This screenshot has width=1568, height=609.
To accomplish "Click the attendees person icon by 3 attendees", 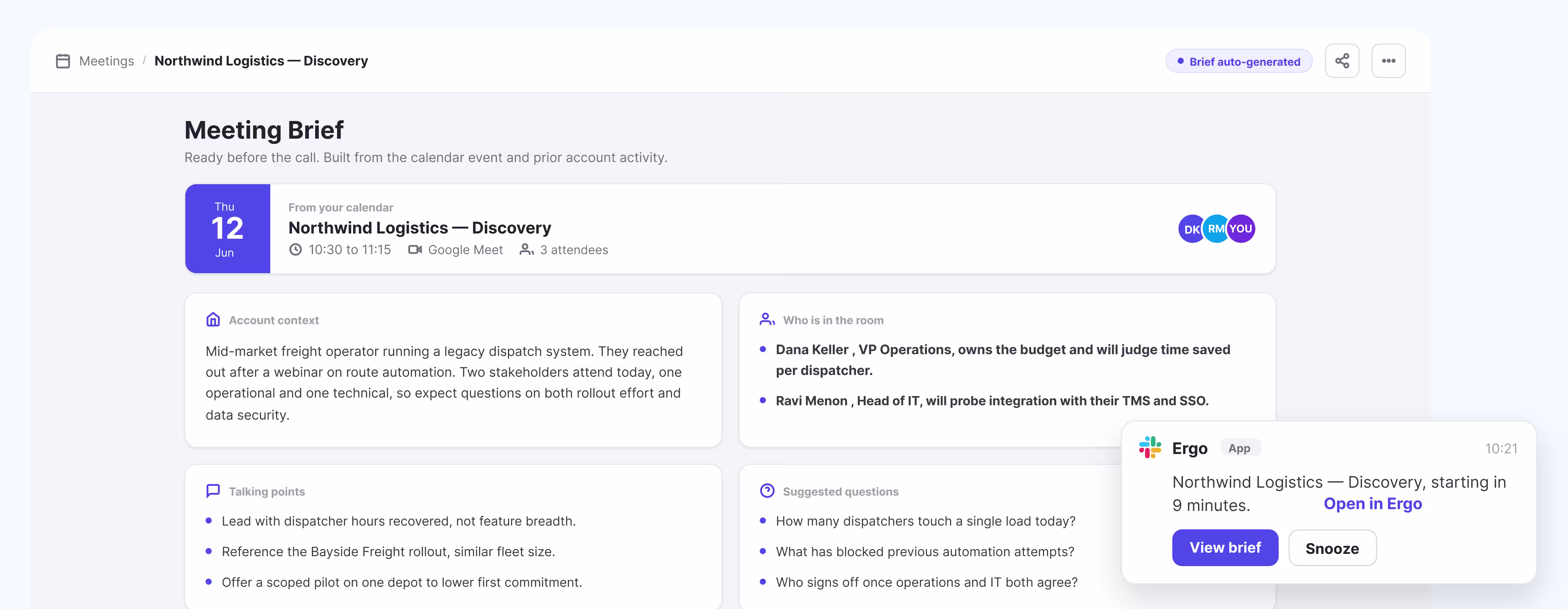I will (x=526, y=250).
